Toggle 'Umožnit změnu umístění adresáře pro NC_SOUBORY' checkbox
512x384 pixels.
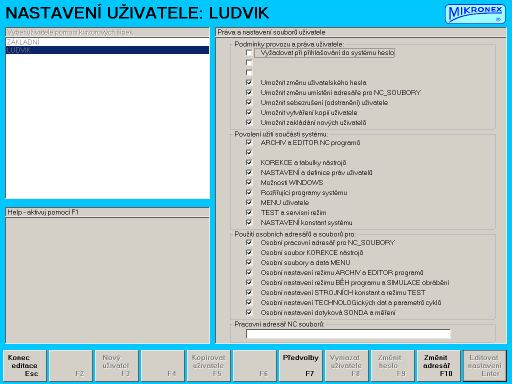pos(249,92)
